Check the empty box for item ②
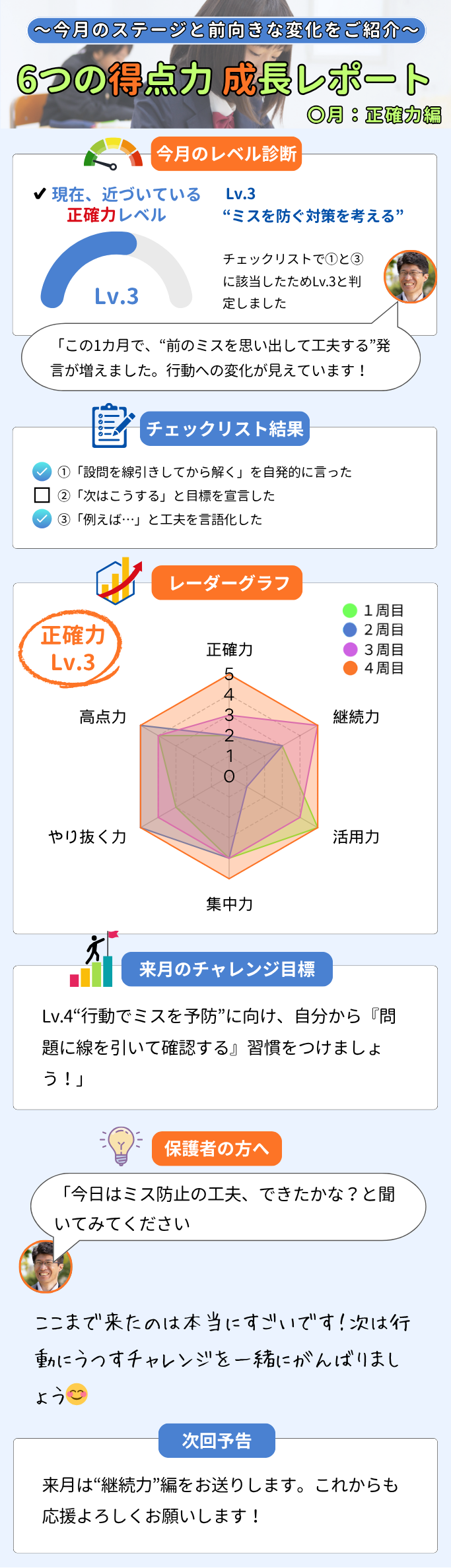Screen dimensions: 451x1568 coord(42,495)
